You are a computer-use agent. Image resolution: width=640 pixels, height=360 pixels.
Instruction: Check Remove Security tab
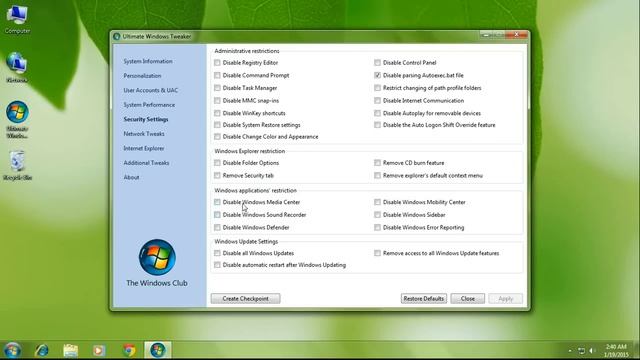pyautogui.click(x=217, y=176)
